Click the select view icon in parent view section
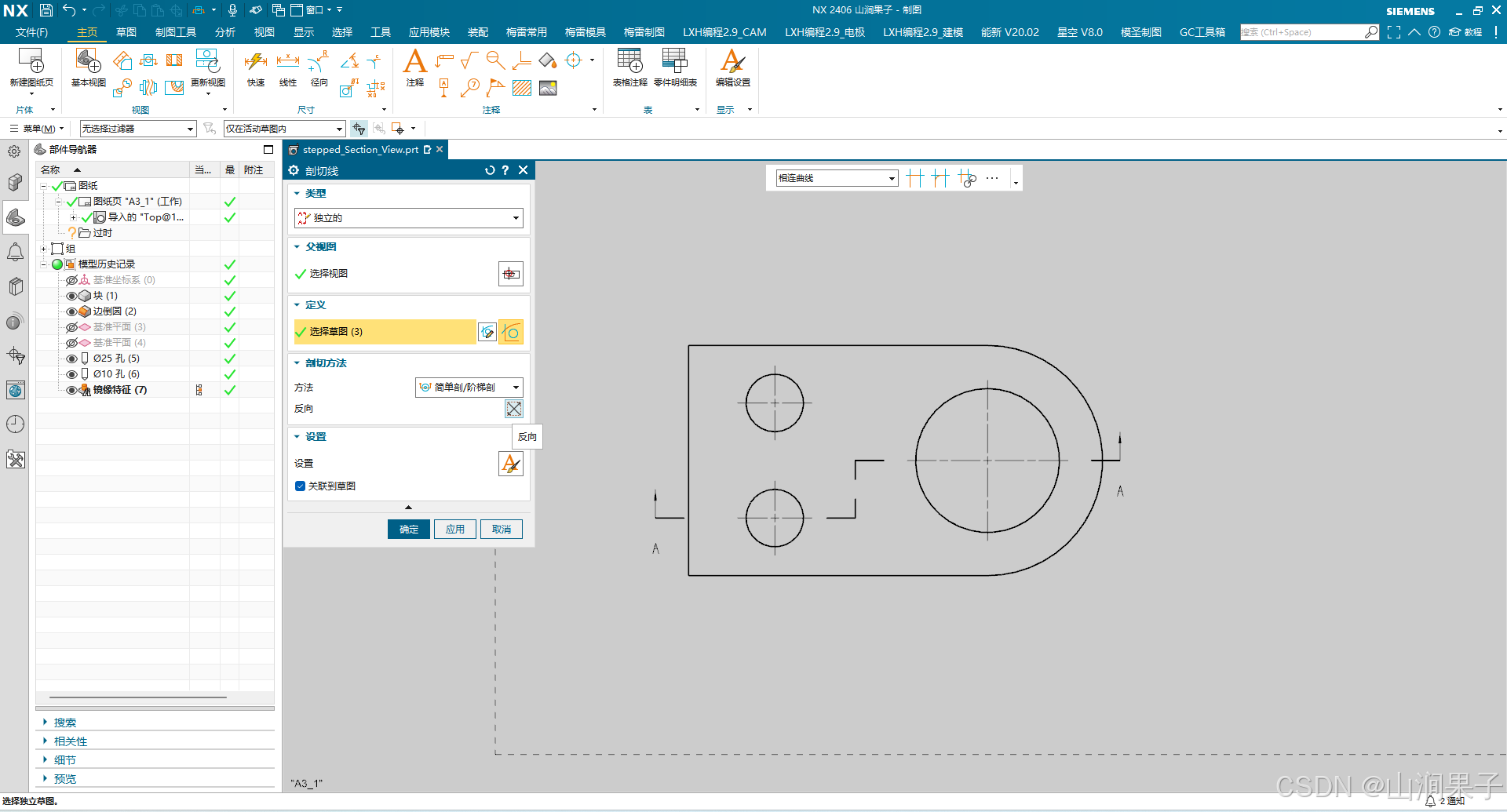The width and height of the screenshot is (1507, 812). (511, 274)
